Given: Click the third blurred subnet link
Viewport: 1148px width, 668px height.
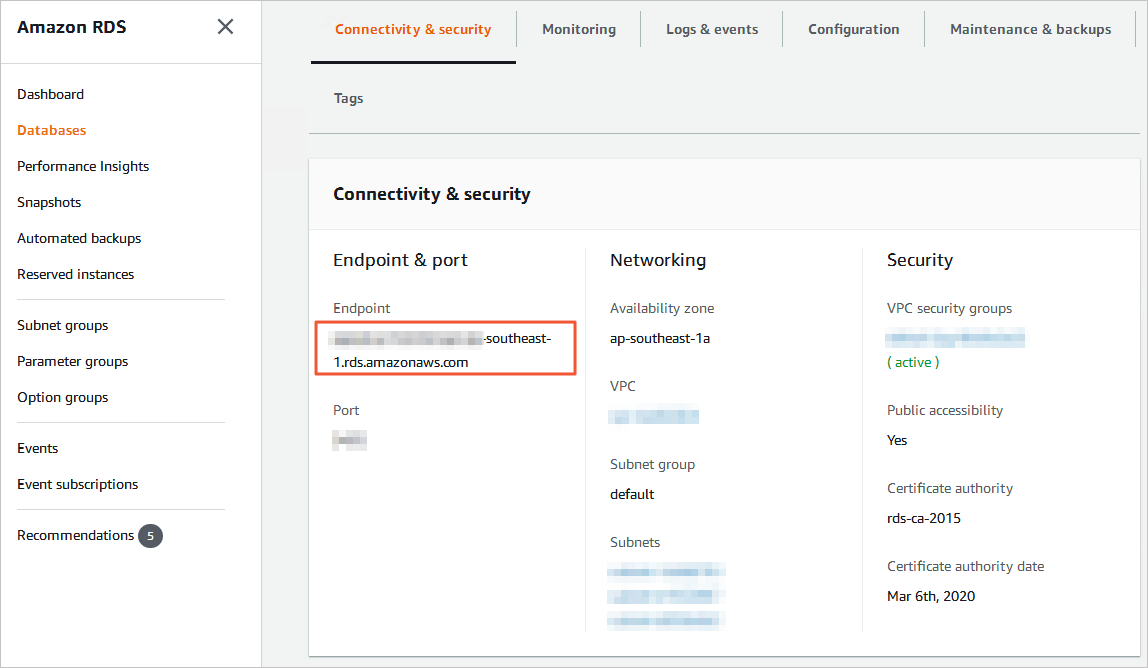Looking at the screenshot, I should point(666,621).
